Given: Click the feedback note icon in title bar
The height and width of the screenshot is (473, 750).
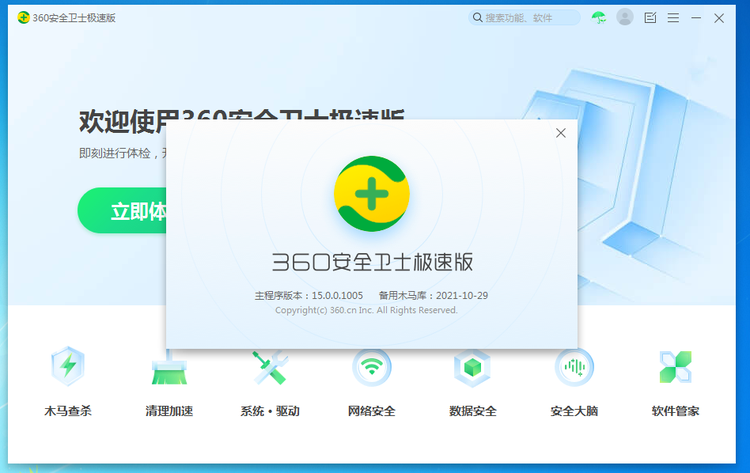Looking at the screenshot, I should click(x=650, y=18).
